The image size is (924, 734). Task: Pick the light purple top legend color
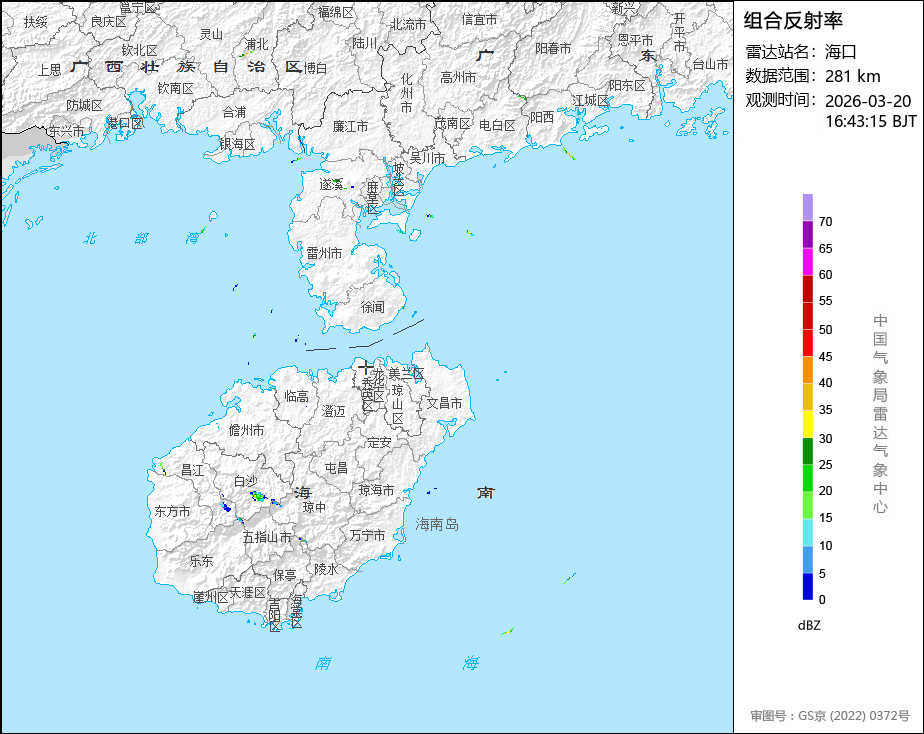(x=807, y=207)
